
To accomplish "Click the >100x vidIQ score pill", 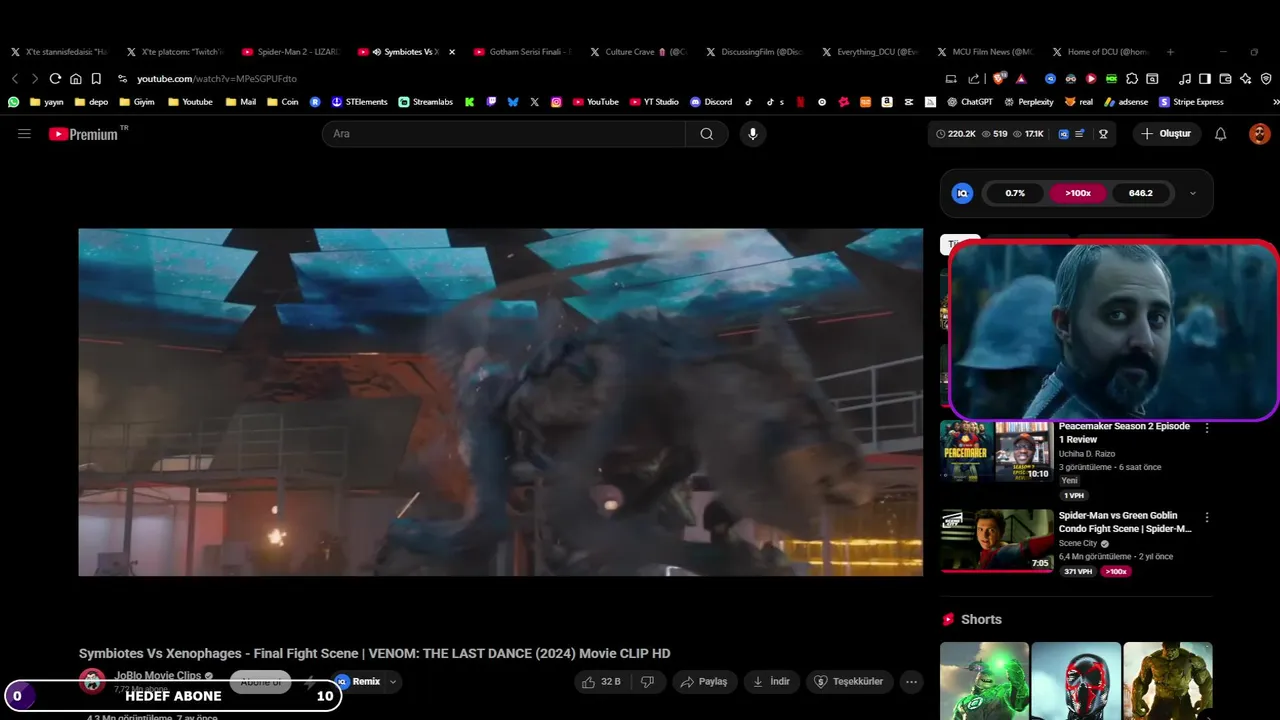I will pyautogui.click(x=1078, y=193).
